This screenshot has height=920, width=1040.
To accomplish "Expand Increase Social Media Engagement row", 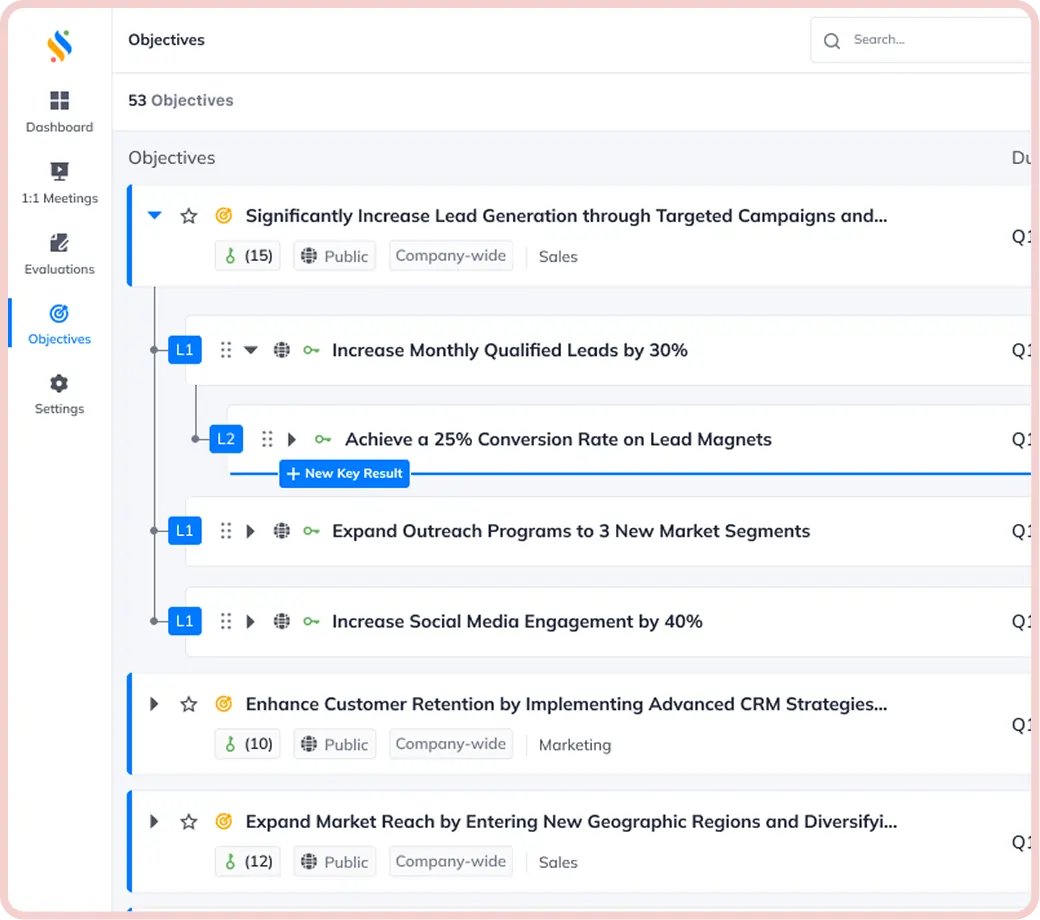I will [251, 621].
